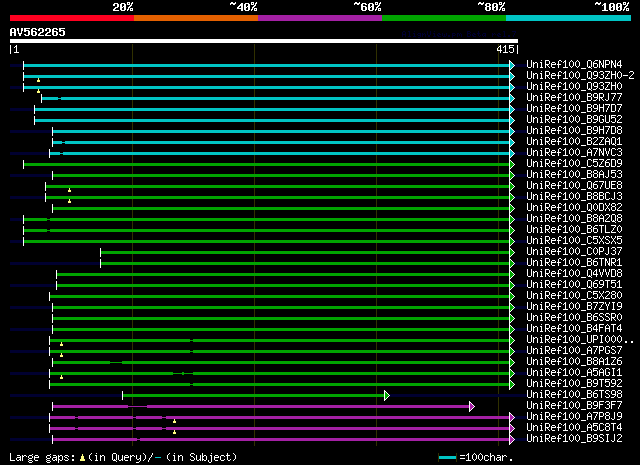Screen dimensions: 640x465
Task: Select the white AV562265 query sequence bar
Action: click(x=264, y=41)
